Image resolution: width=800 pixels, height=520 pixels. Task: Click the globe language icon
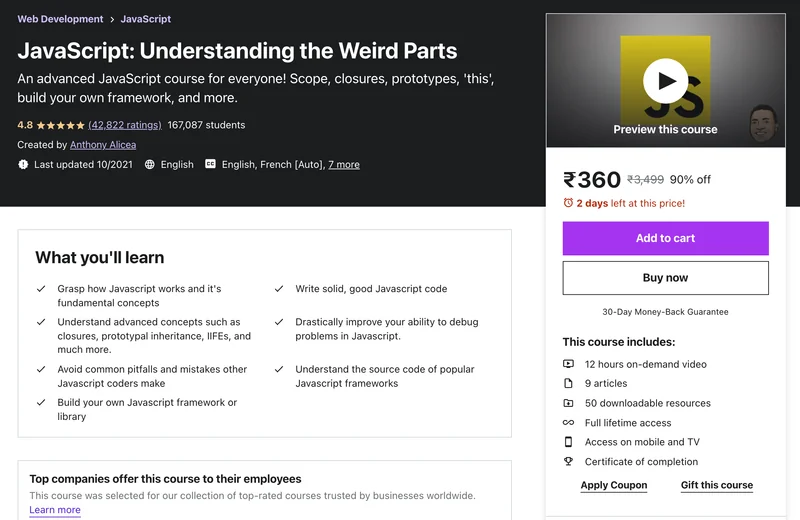coord(150,164)
